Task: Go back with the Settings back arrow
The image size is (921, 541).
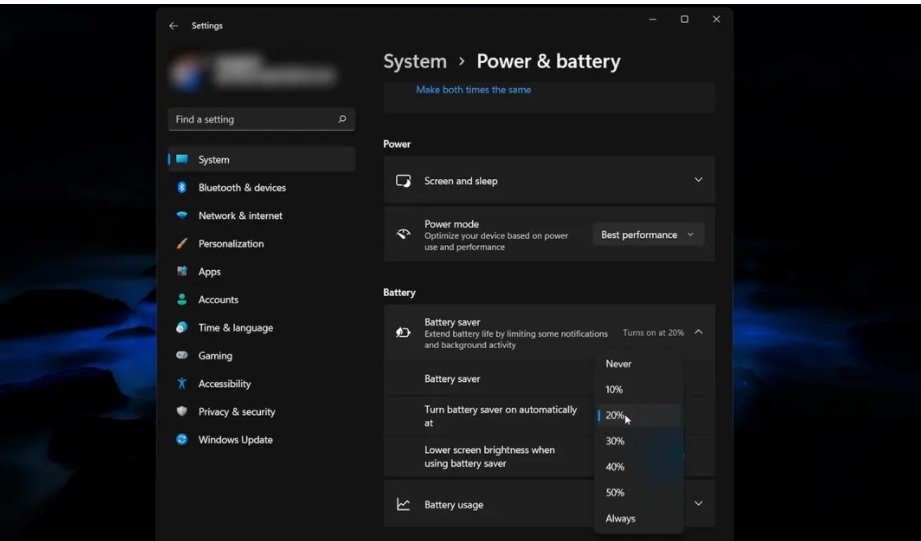Action: 173,26
